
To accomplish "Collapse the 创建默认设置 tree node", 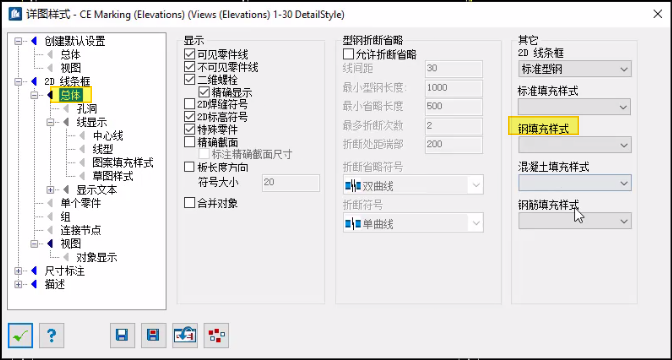I will click(18, 42).
